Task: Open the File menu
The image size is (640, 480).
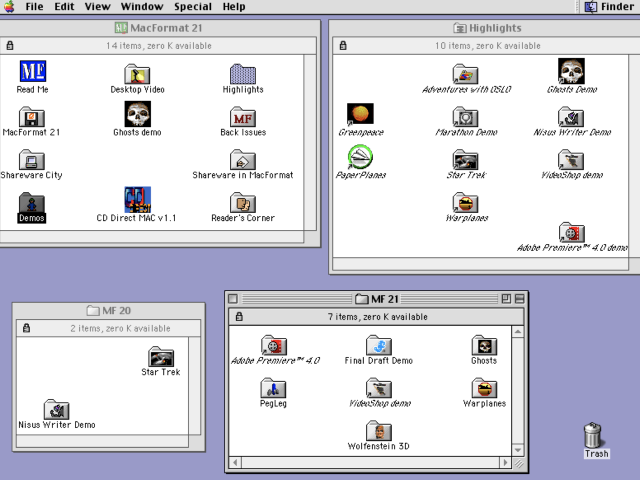Action: [x=34, y=7]
